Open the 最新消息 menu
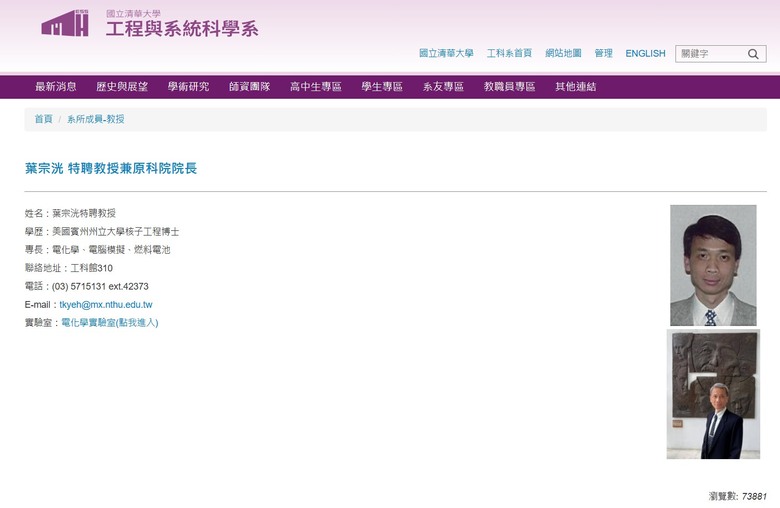This screenshot has height=508, width=780. (56, 87)
